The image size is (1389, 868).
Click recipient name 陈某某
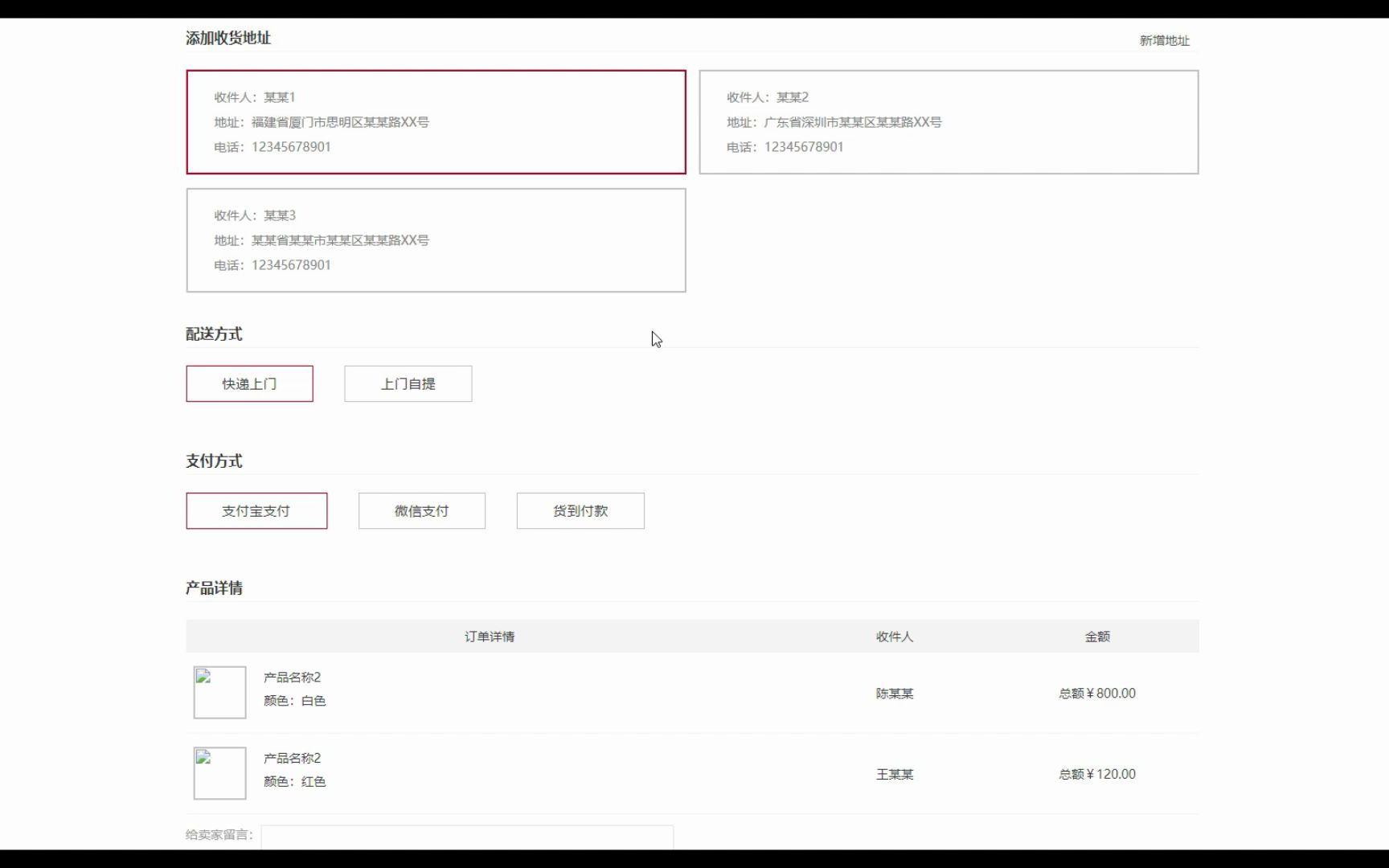[x=895, y=694]
